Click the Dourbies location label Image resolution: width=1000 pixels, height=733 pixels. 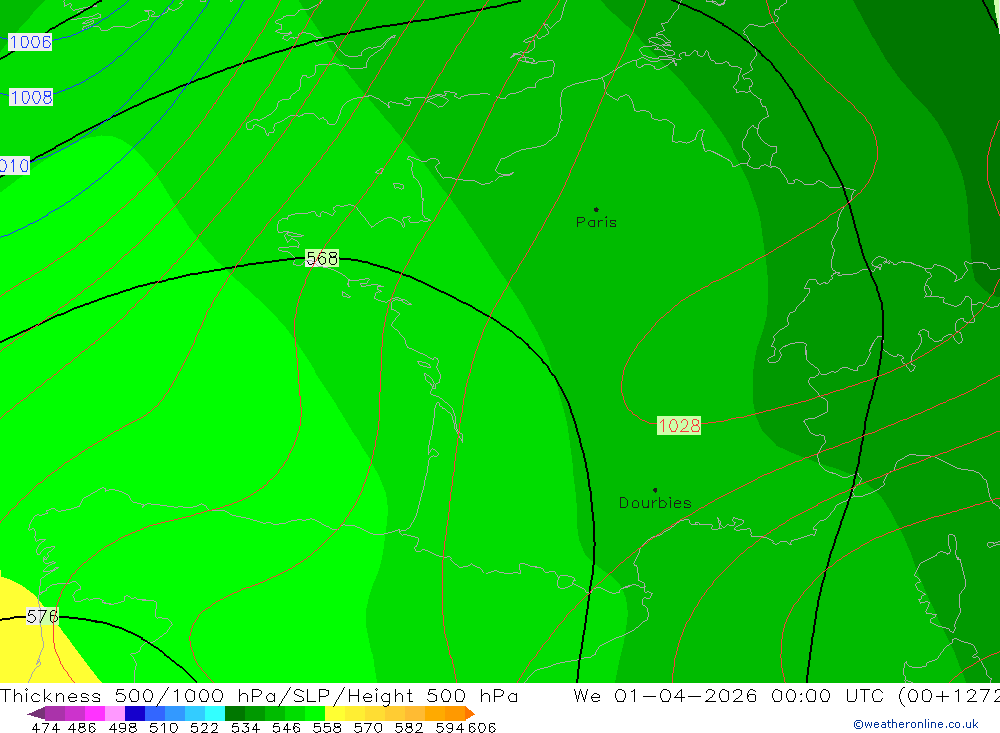(x=655, y=503)
